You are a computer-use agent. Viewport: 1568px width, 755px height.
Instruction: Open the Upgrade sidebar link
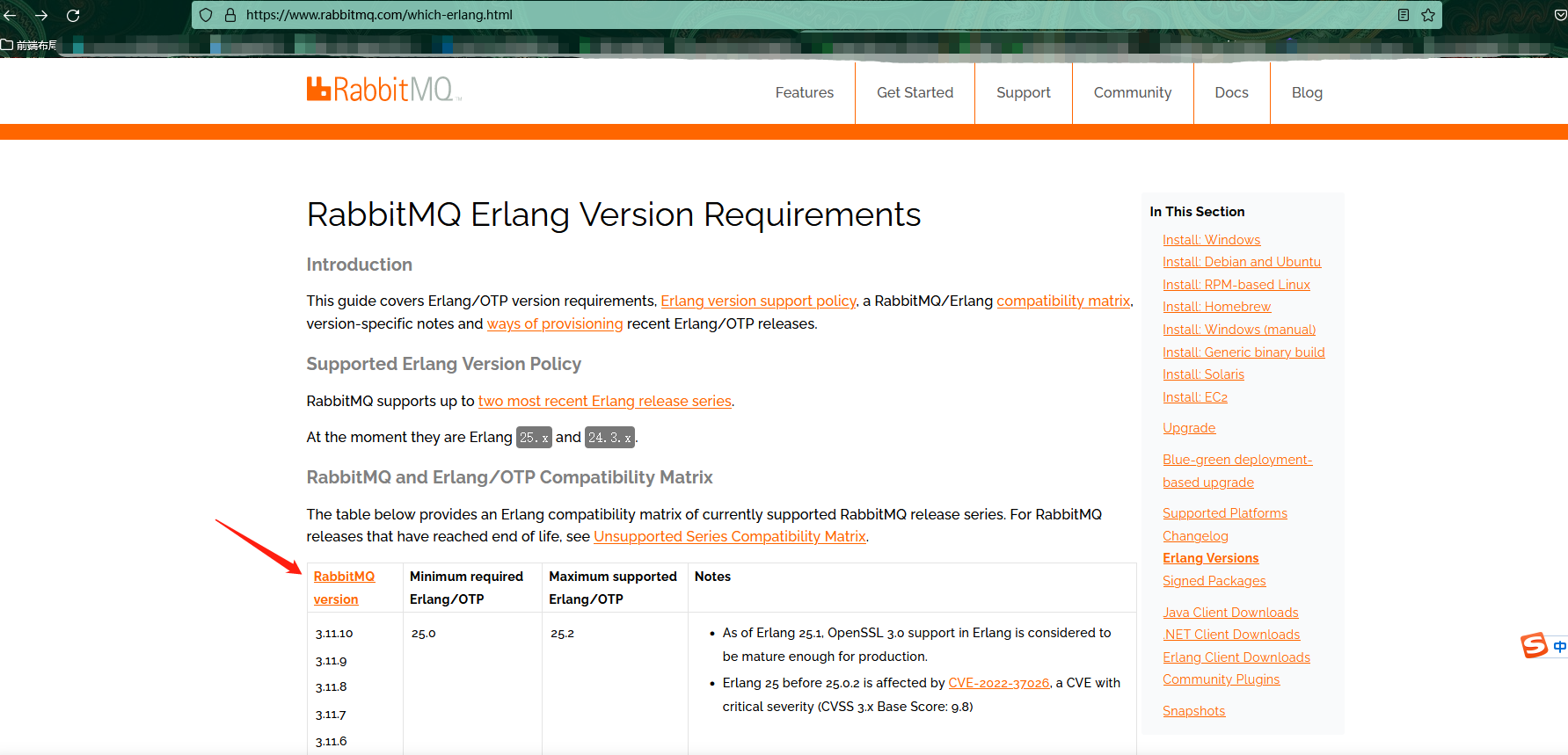click(x=1189, y=428)
